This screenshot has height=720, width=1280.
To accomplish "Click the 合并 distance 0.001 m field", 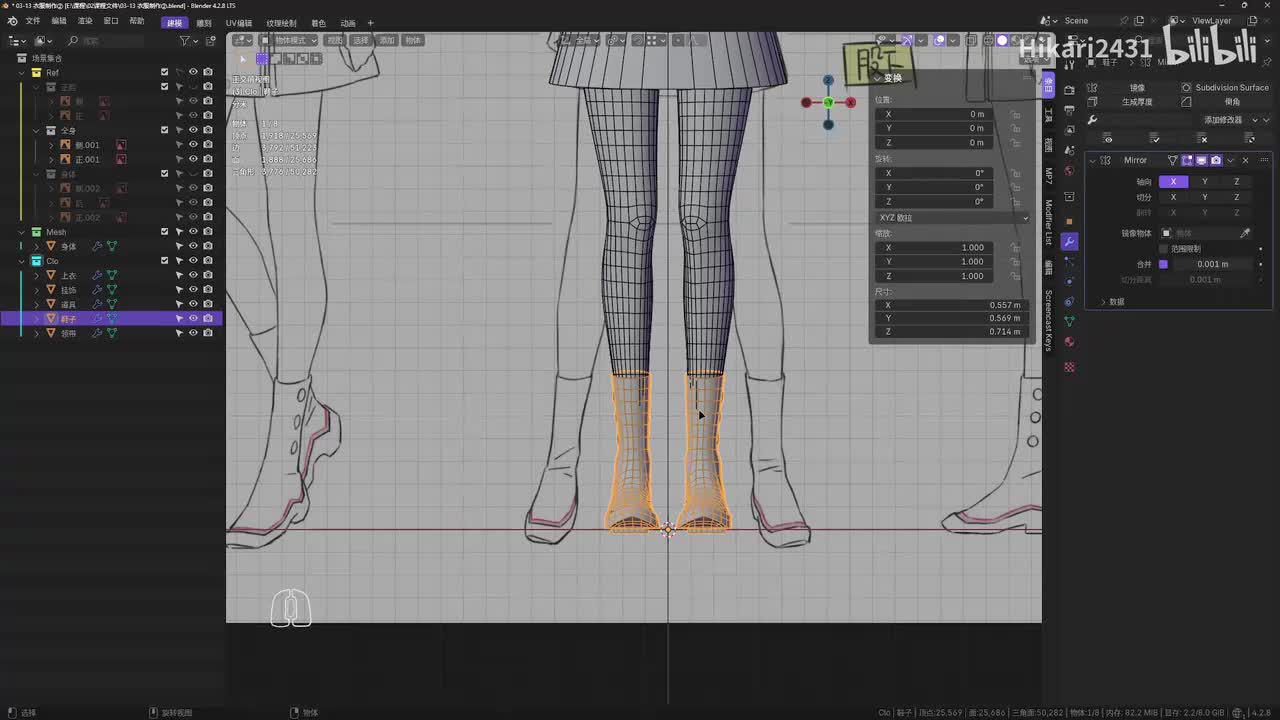I will tap(1212, 264).
